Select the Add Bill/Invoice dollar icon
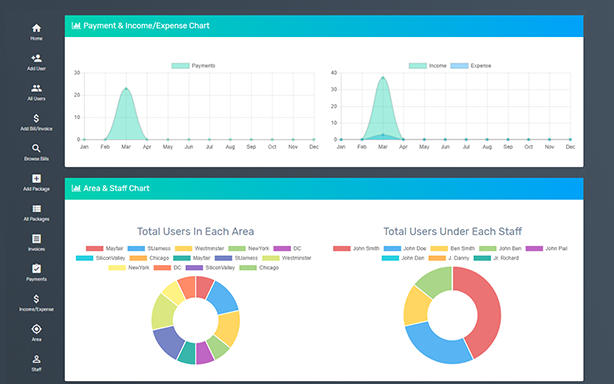This screenshot has width=614, height=384. click(36, 118)
